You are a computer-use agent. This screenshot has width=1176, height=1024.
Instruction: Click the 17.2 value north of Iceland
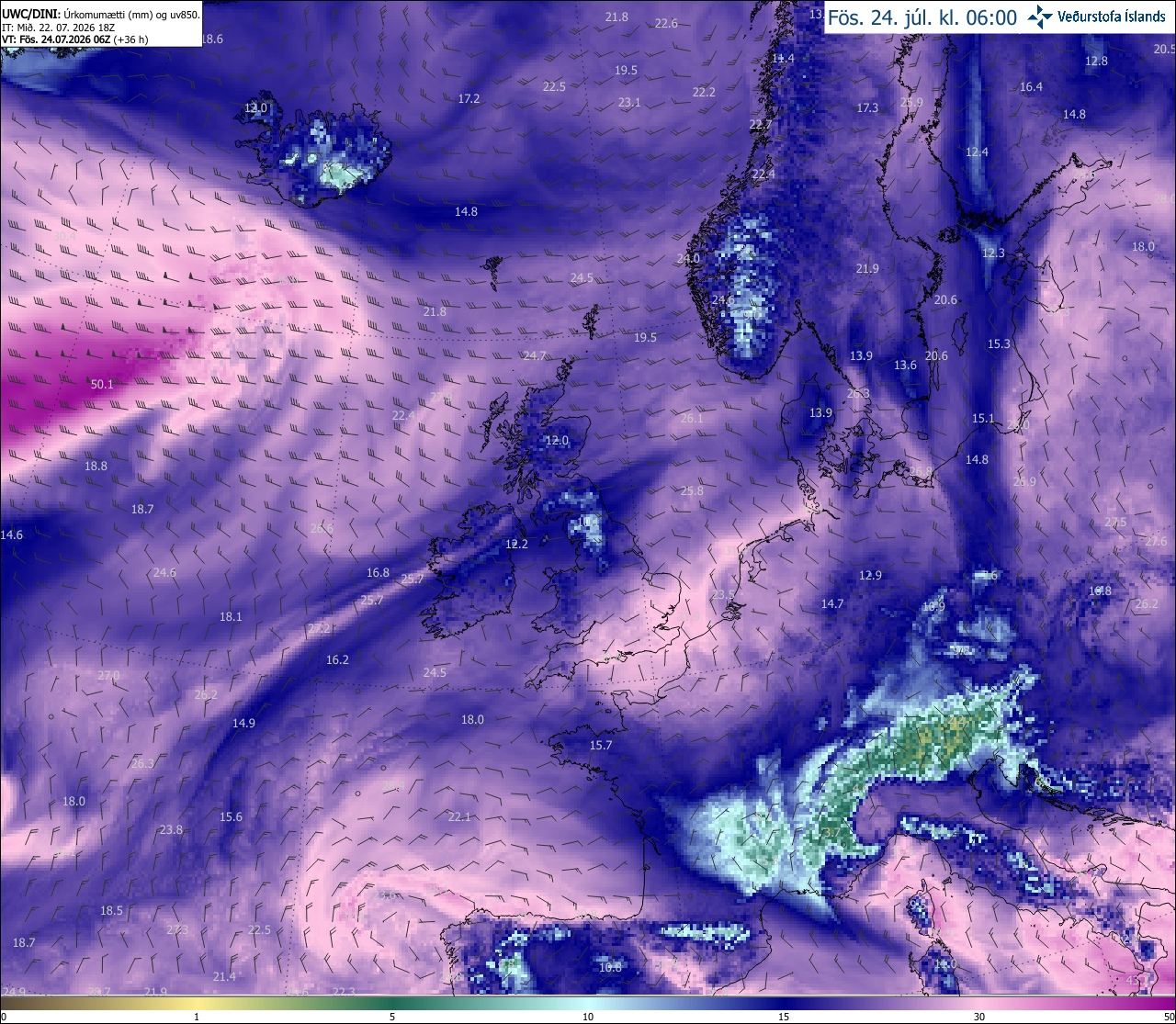tap(469, 98)
